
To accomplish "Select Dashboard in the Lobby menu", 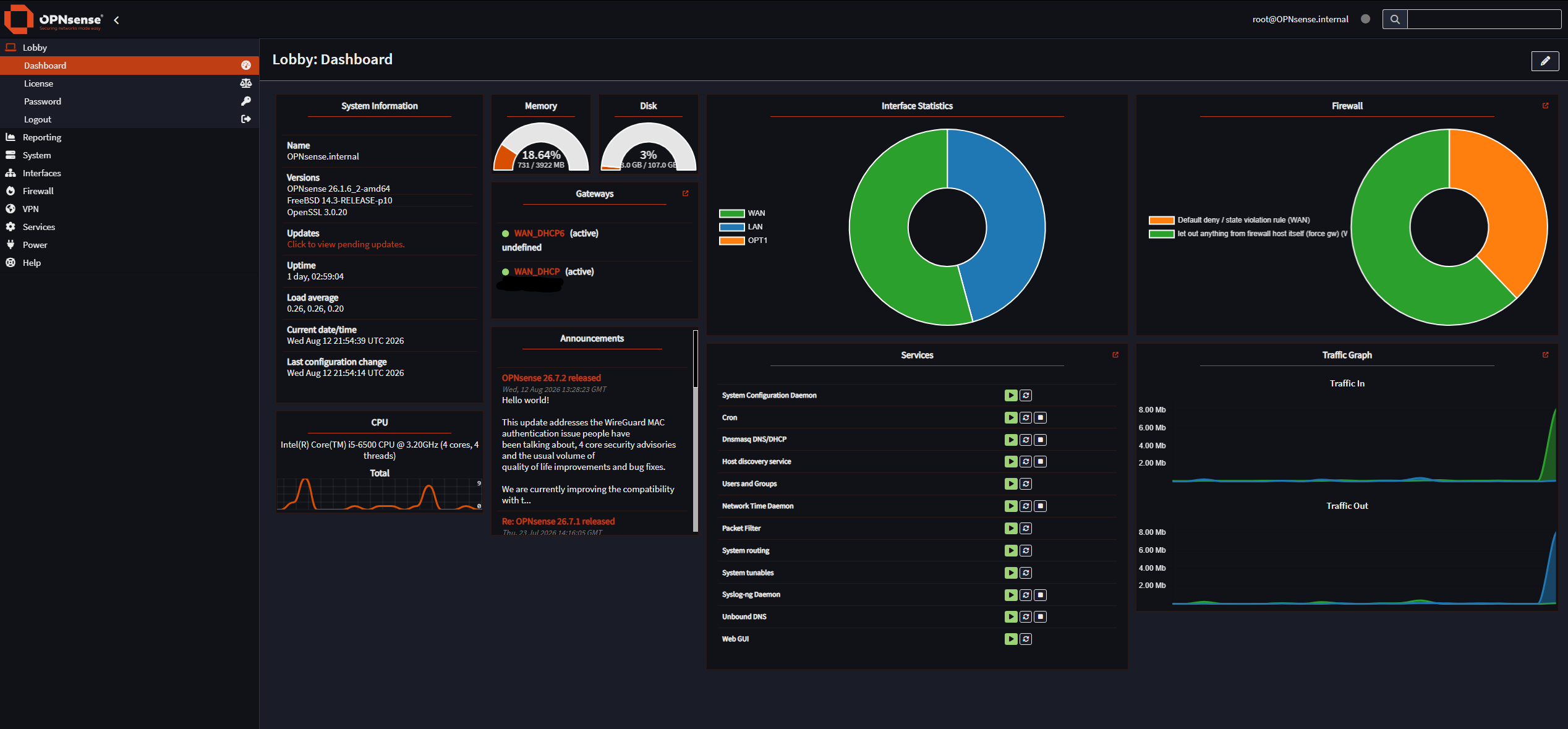I will pos(129,66).
